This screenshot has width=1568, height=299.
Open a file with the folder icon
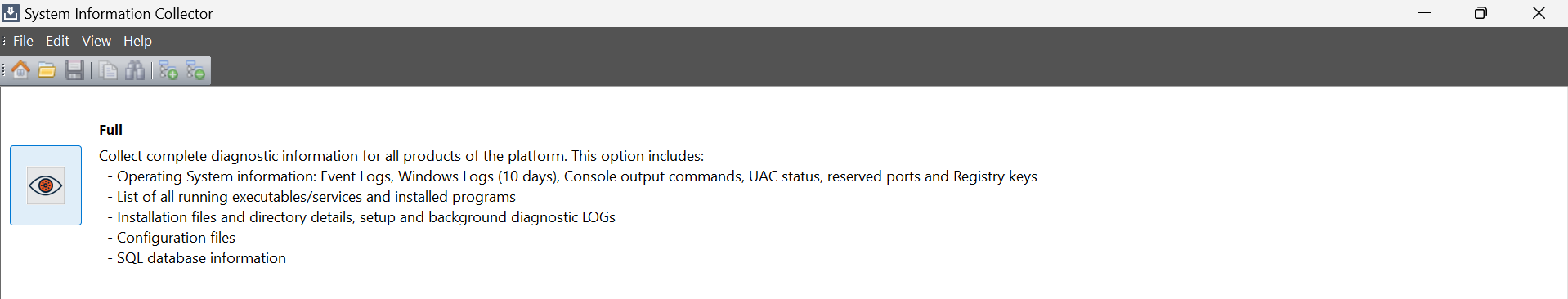[47, 70]
